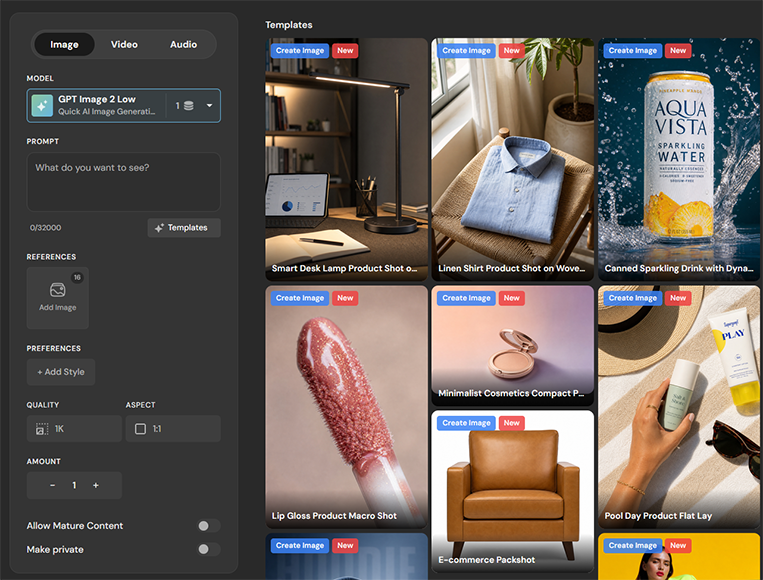Open Canned Sparkling Drink thumbnail
Screen dimensions: 763x580
click(679, 160)
